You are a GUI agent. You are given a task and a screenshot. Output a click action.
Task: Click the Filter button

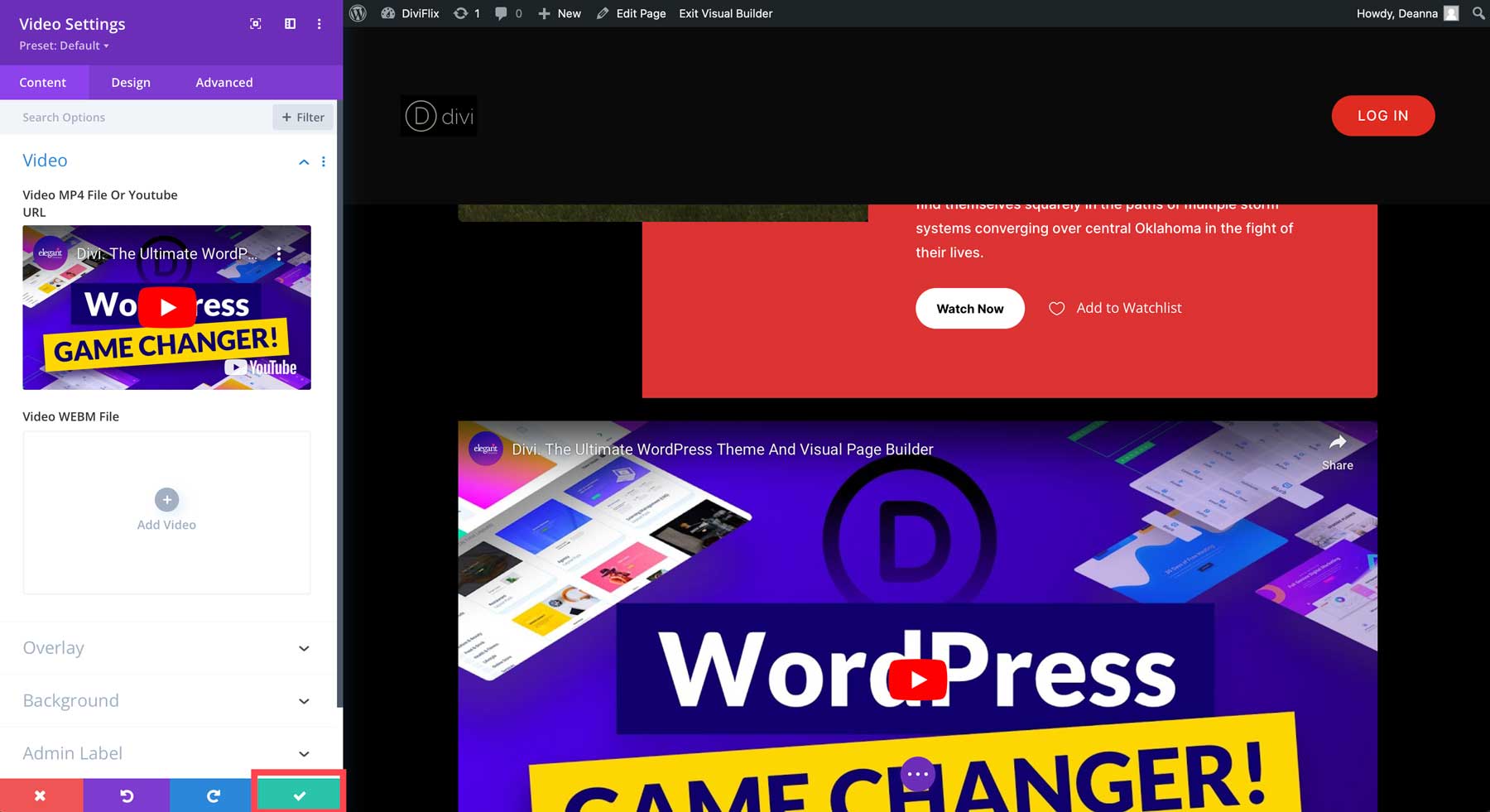[303, 118]
